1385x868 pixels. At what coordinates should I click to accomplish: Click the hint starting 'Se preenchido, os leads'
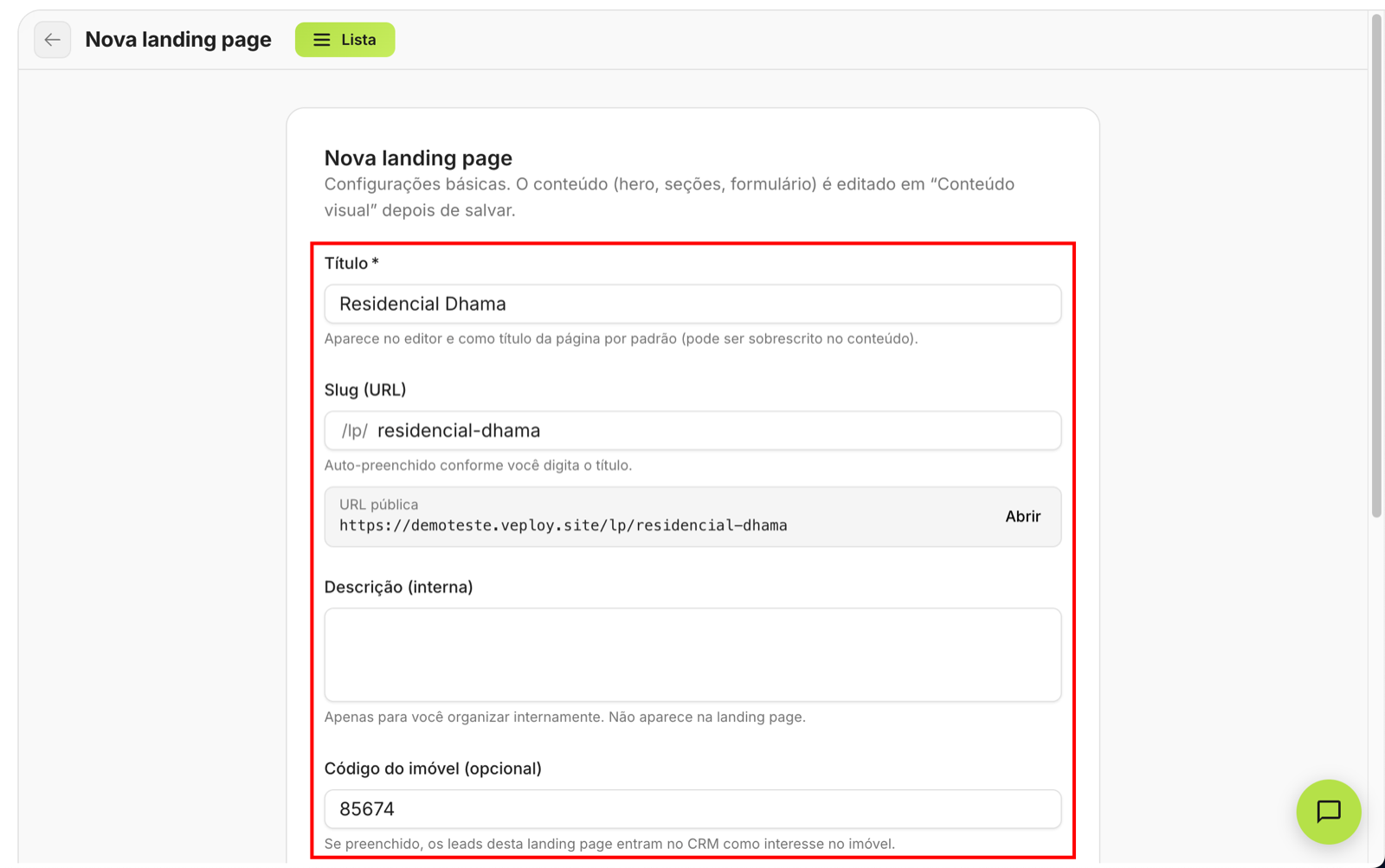609,844
